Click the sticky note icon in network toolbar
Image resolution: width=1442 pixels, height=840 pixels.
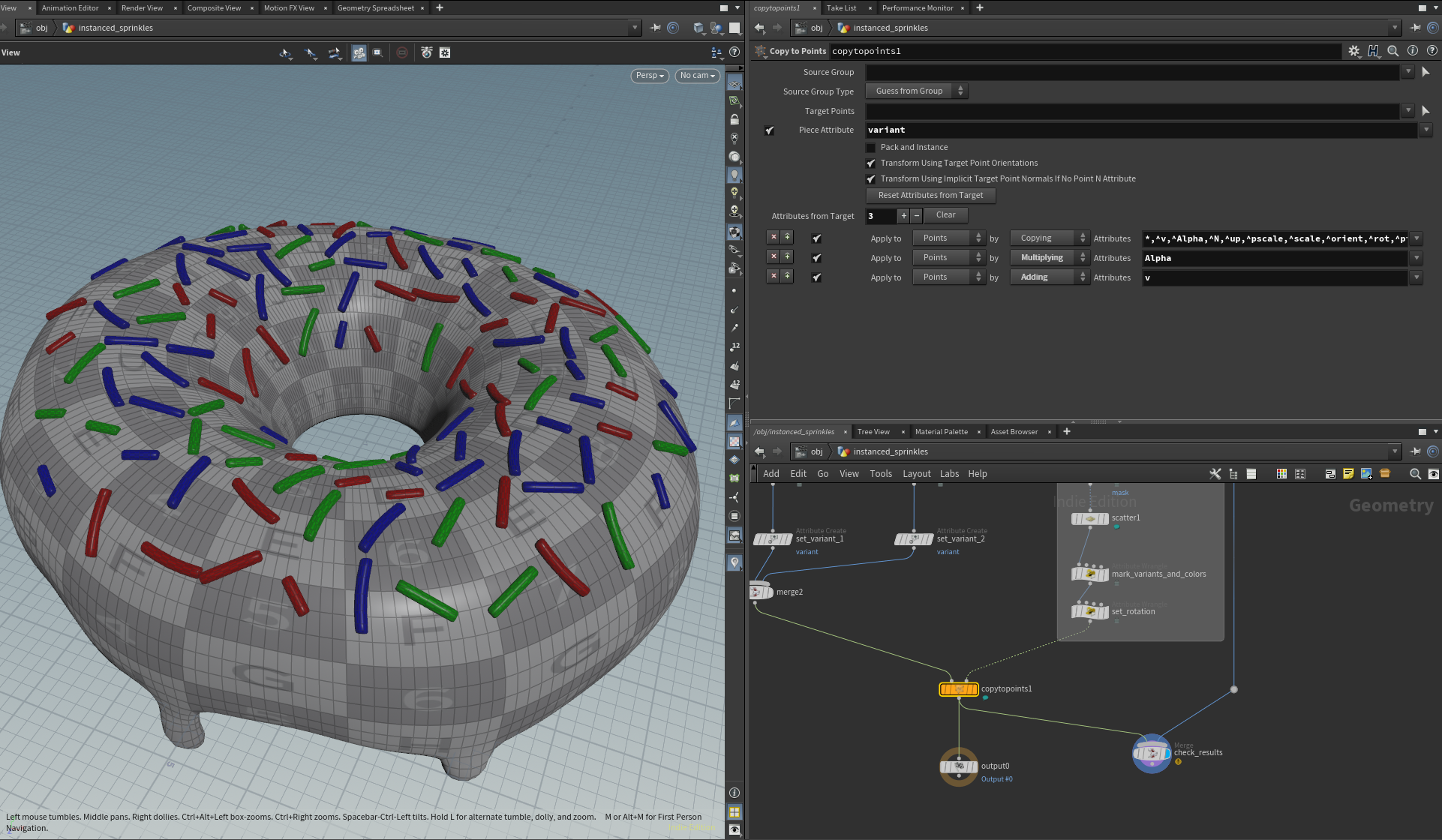1348,474
